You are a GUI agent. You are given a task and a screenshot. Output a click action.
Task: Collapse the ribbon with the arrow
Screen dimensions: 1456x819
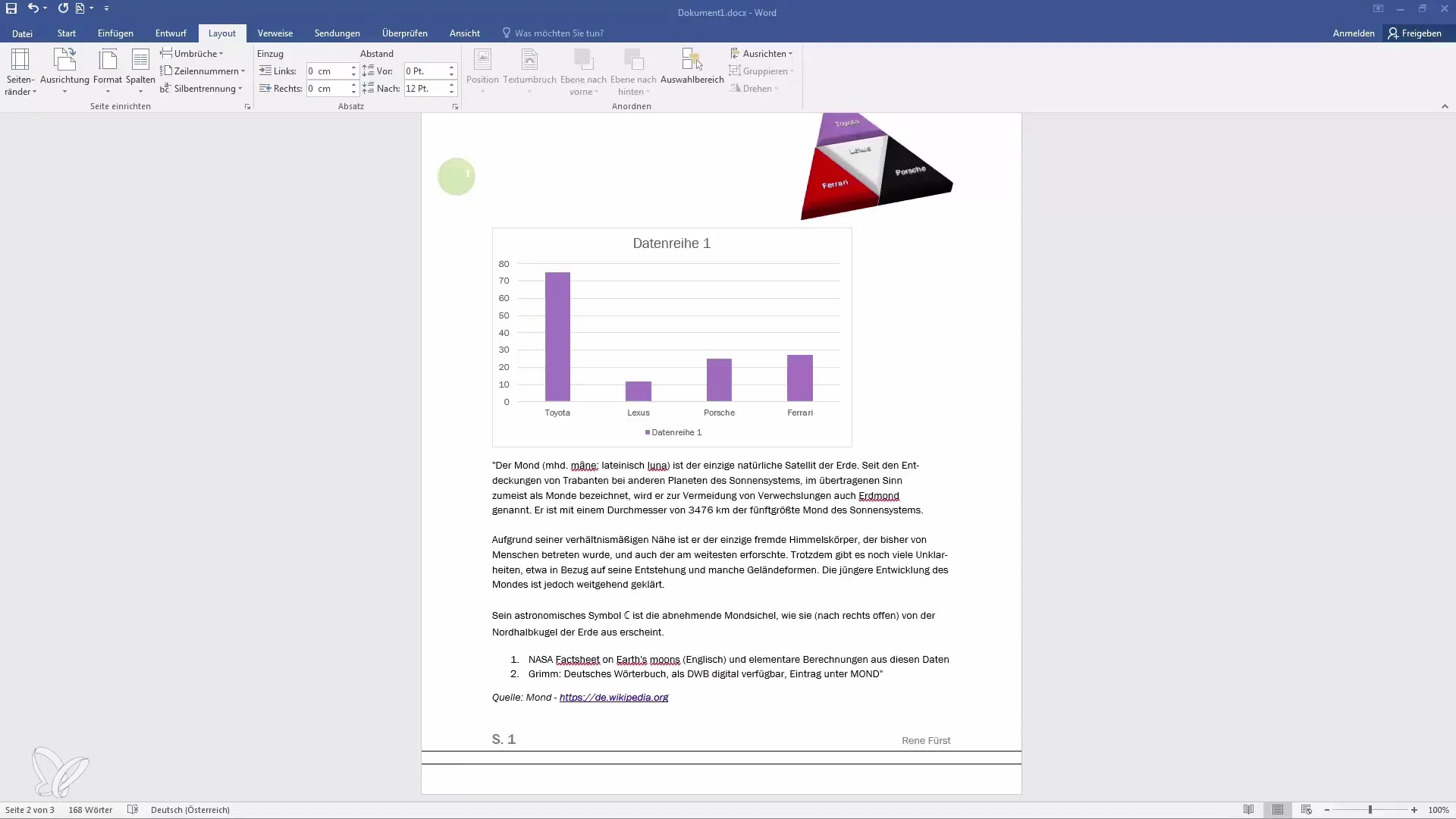point(1445,107)
